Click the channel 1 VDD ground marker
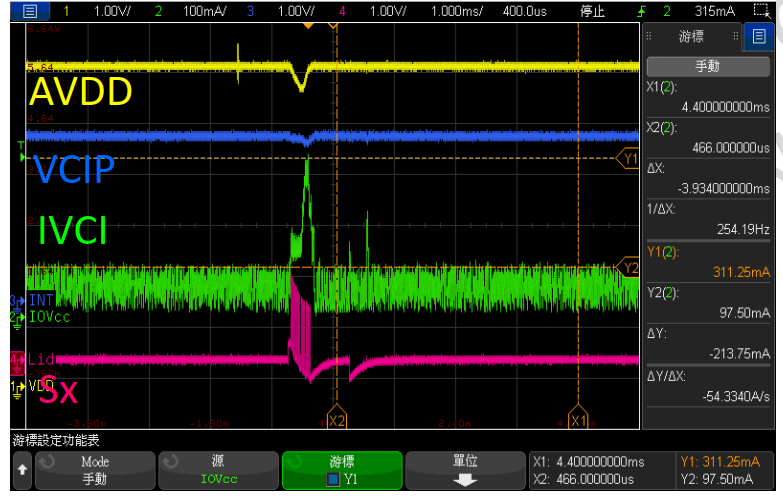Viewport: 783px width, 498px height. click(x=17, y=390)
